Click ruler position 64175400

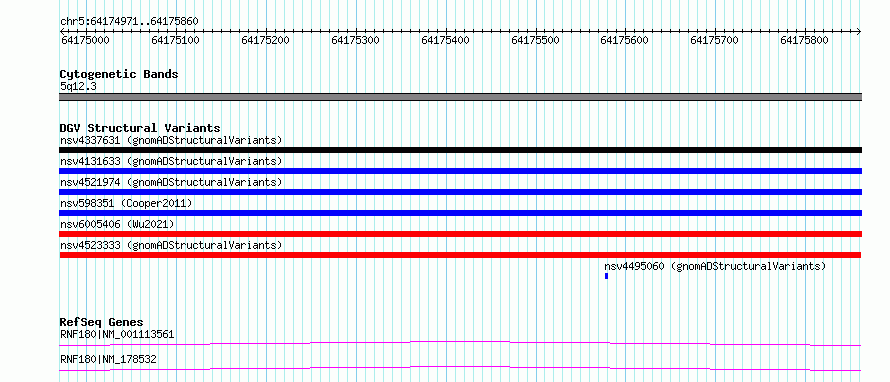446,40
